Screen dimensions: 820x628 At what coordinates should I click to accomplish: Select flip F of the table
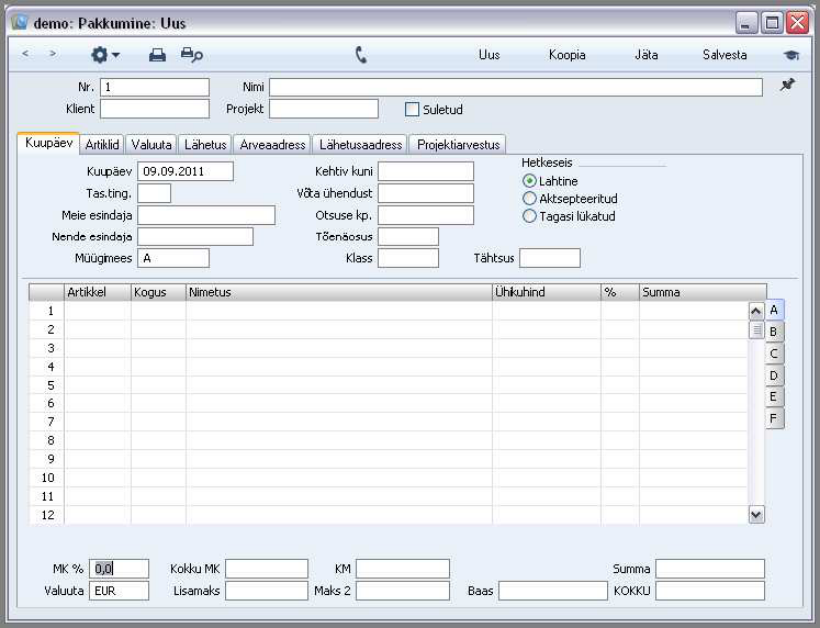click(774, 418)
